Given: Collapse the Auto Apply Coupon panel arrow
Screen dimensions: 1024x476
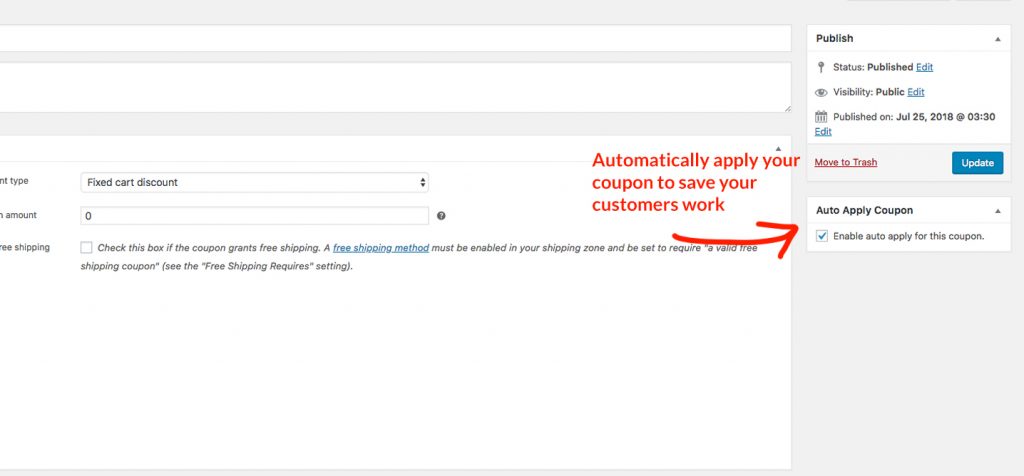Looking at the screenshot, I should 996,211.
